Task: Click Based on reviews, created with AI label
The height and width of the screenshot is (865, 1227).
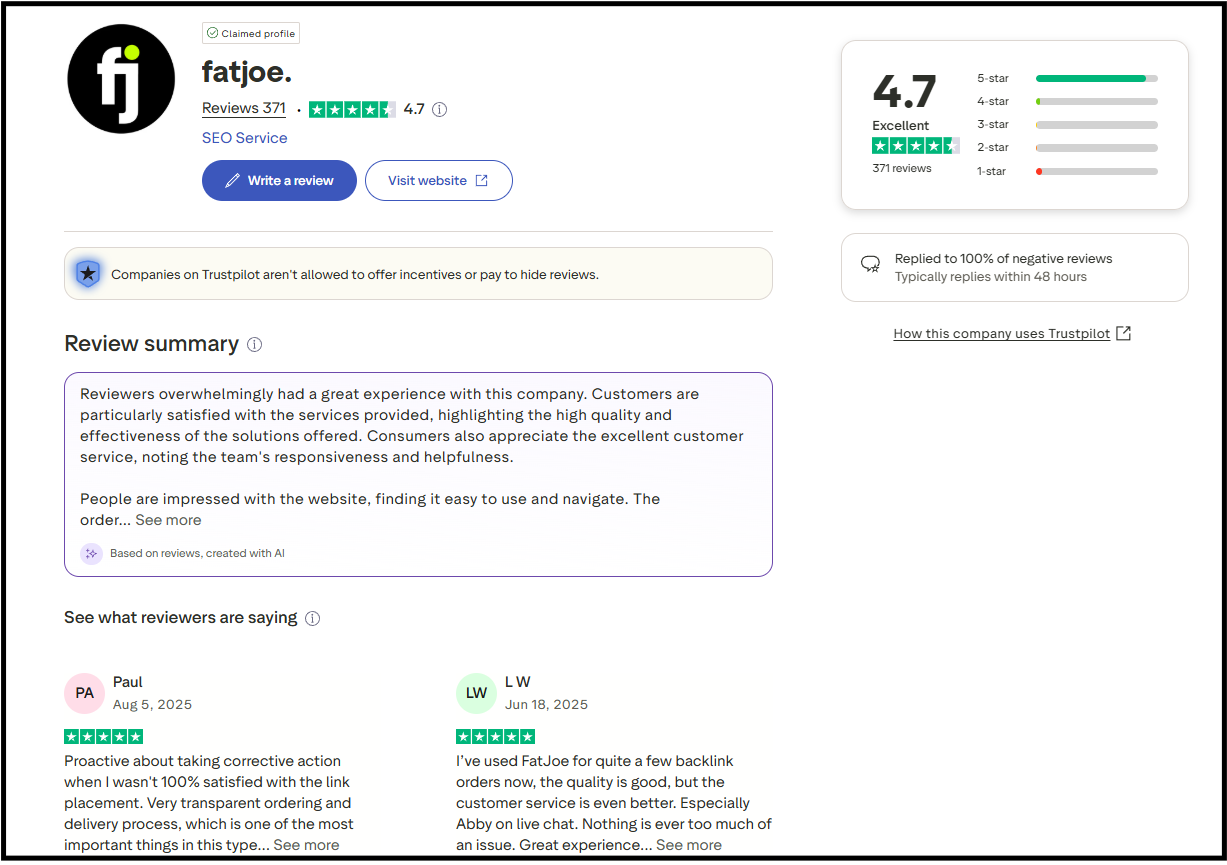Action: point(197,553)
